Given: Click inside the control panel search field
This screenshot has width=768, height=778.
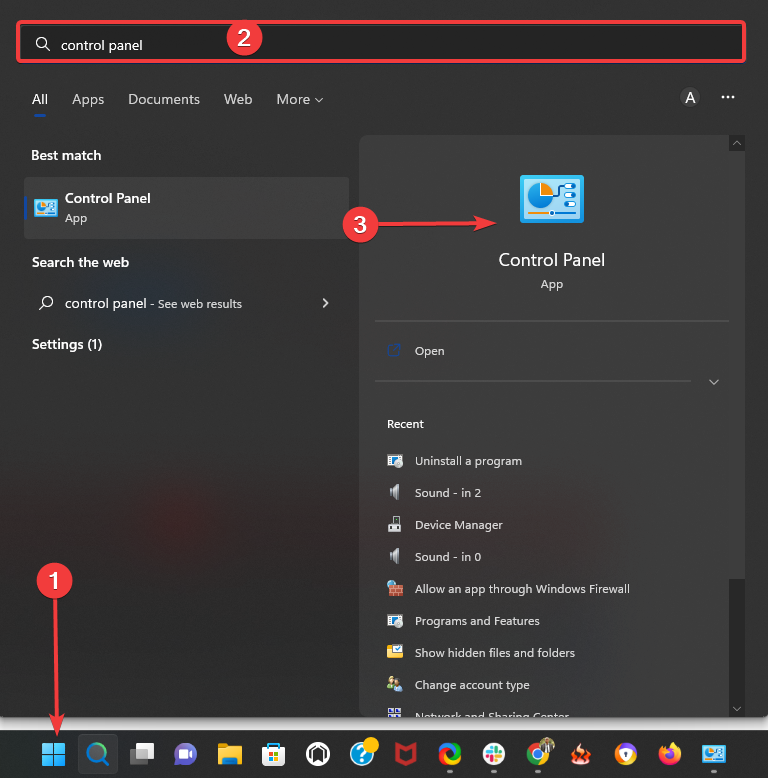Looking at the screenshot, I should point(381,42).
